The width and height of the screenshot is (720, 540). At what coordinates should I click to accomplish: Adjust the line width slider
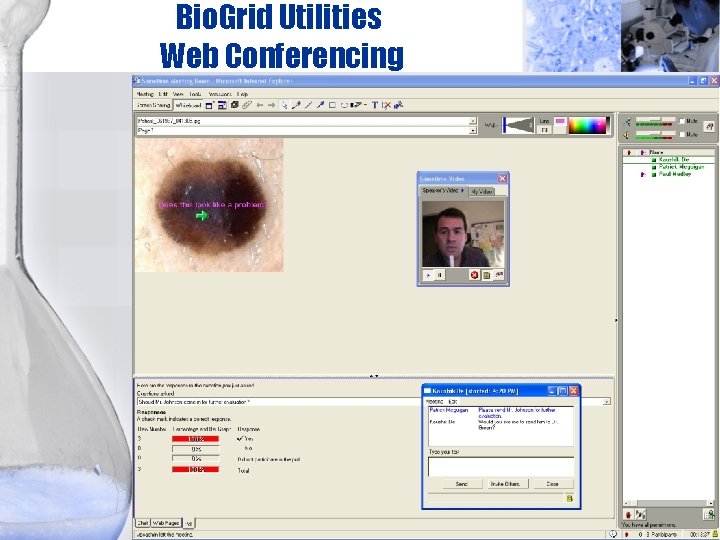[x=518, y=125]
